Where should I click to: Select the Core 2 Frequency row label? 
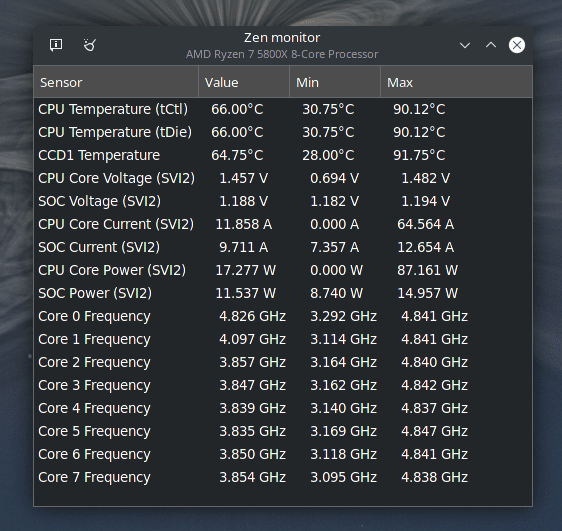(x=94, y=362)
